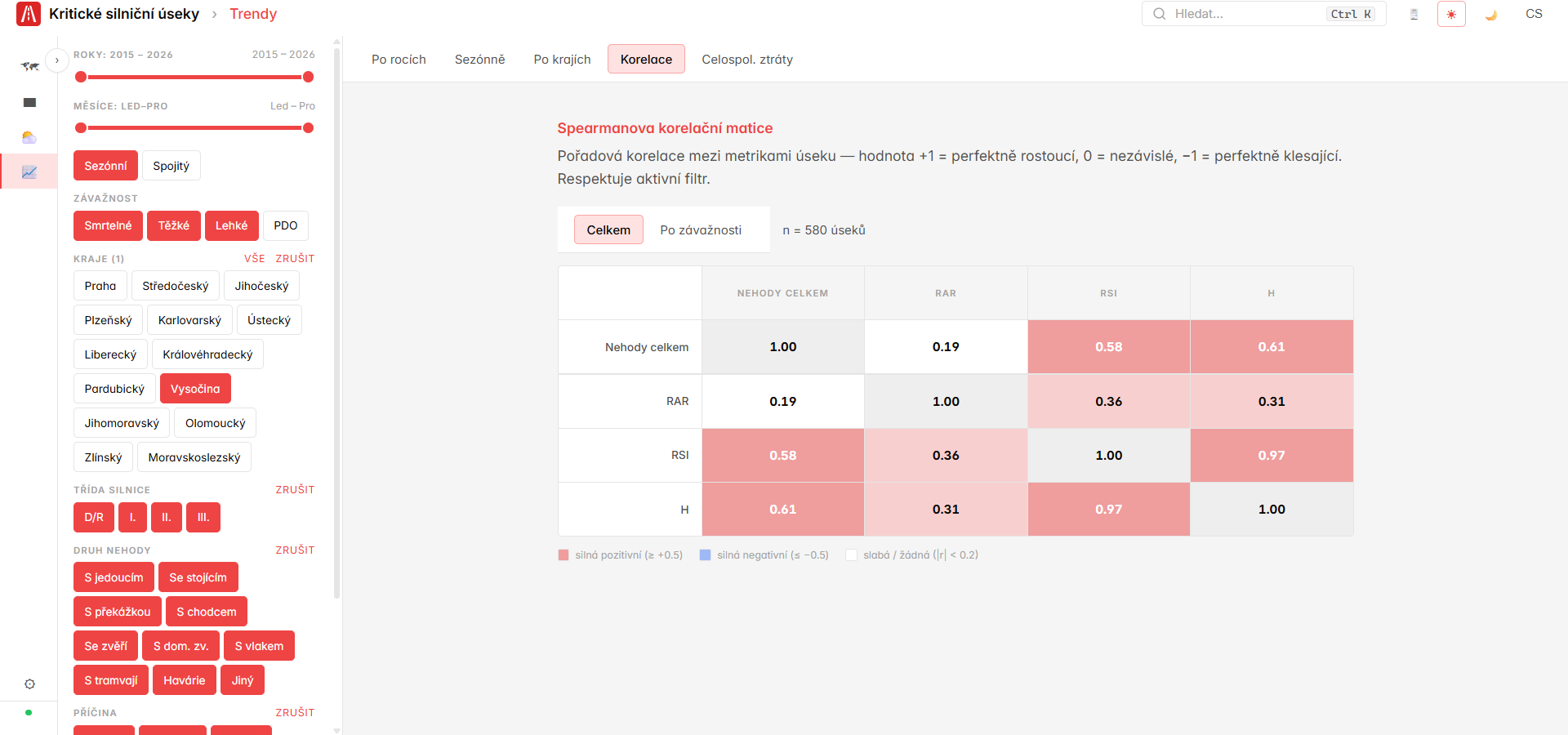
Task: Toggle the Lehké severity filter
Action: 231,225
